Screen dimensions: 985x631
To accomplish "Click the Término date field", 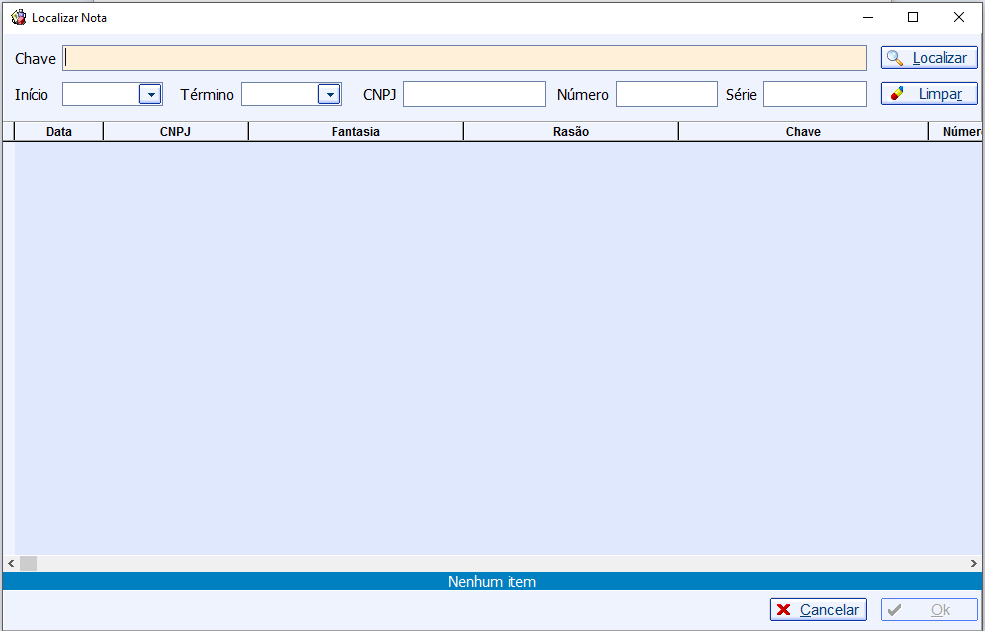I will [279, 94].
